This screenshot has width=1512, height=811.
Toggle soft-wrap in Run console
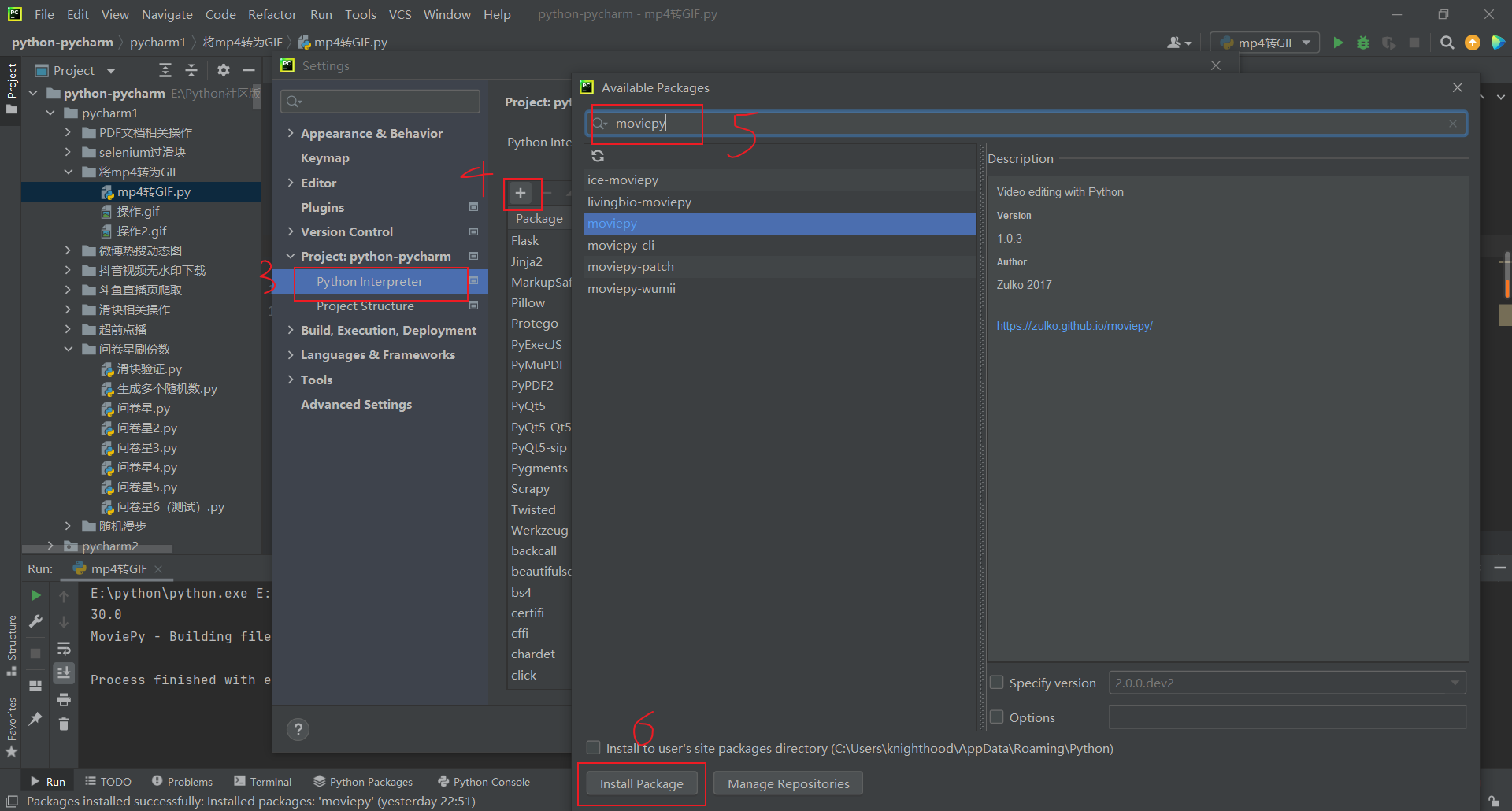coord(64,648)
